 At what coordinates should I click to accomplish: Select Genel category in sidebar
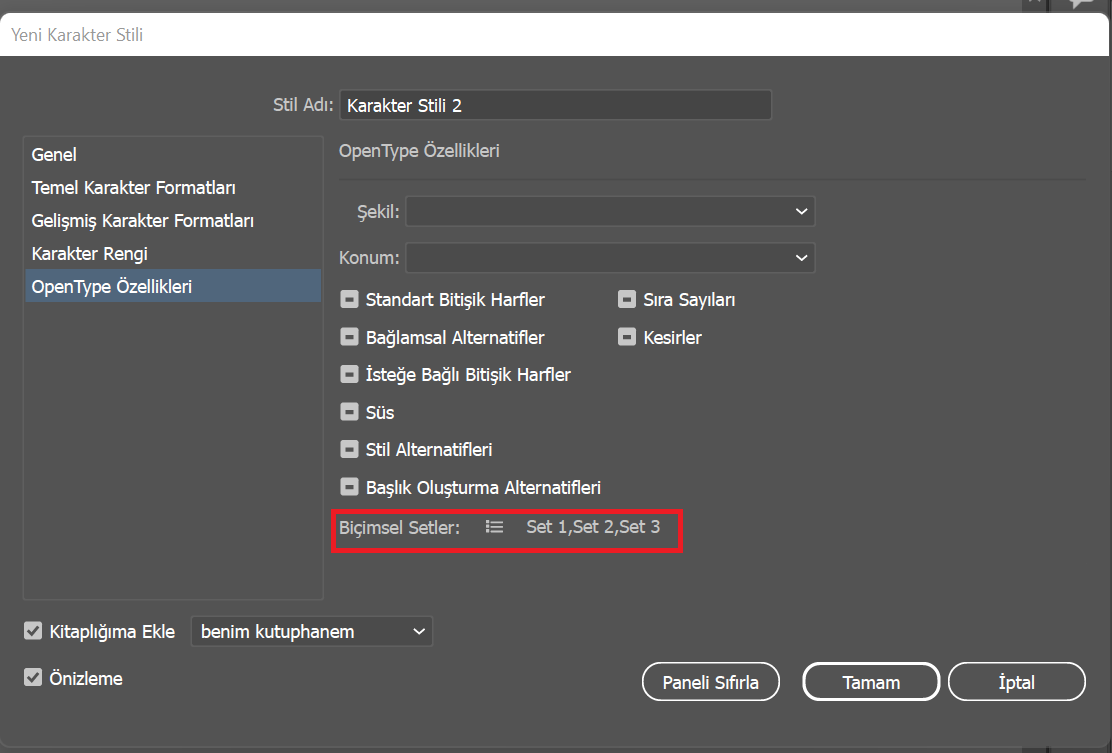pos(54,155)
